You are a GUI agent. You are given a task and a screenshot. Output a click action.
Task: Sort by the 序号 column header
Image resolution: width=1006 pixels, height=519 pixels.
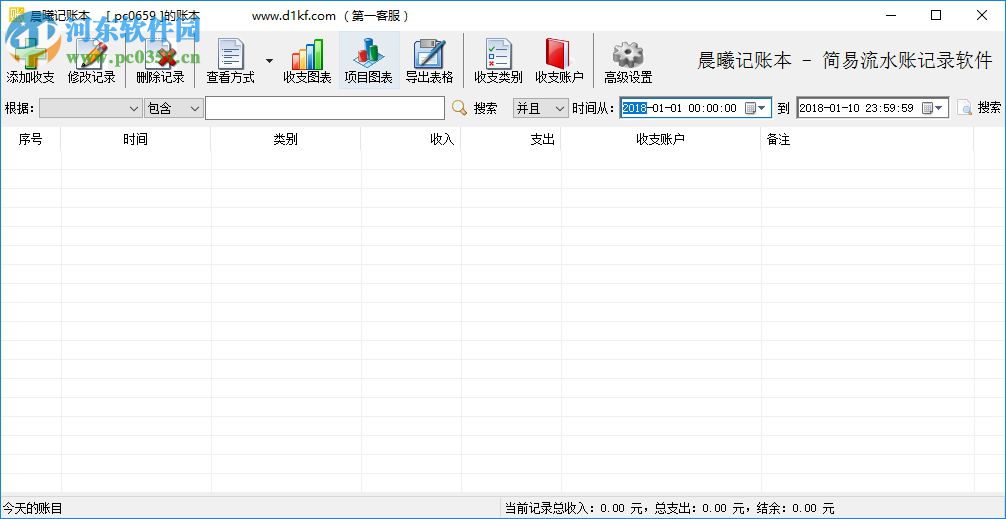(x=30, y=139)
